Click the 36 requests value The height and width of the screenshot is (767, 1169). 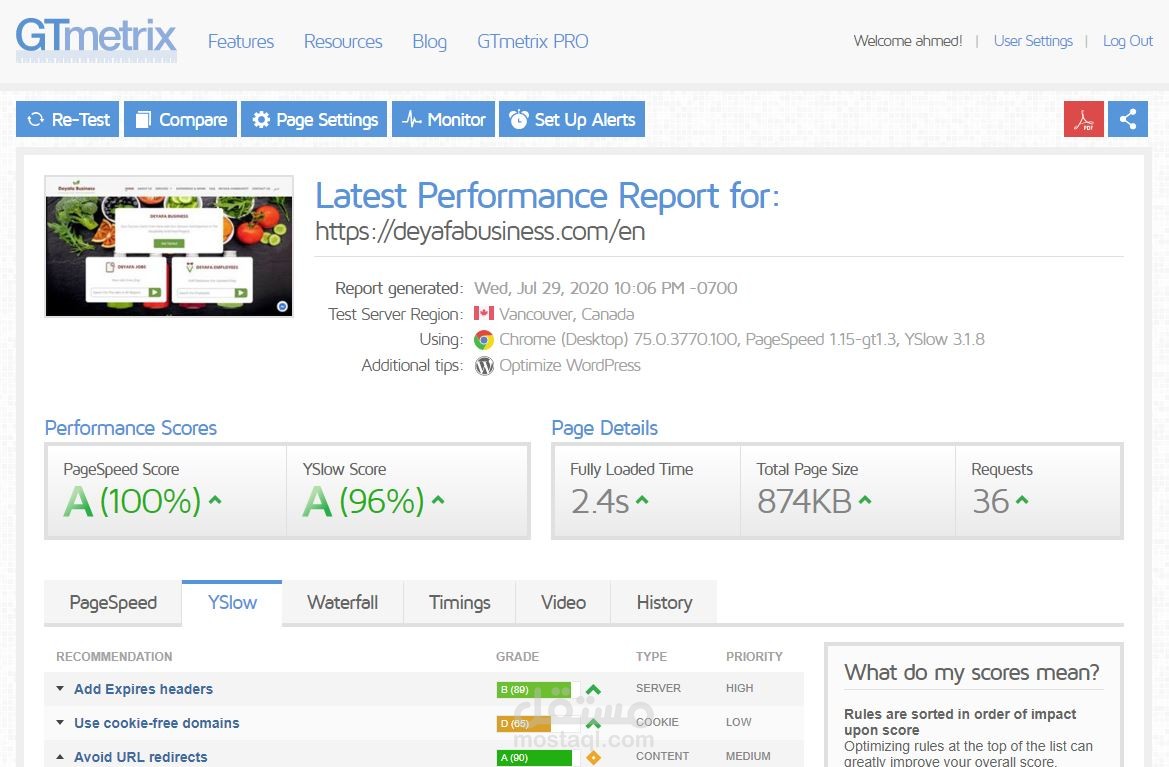(x=991, y=502)
